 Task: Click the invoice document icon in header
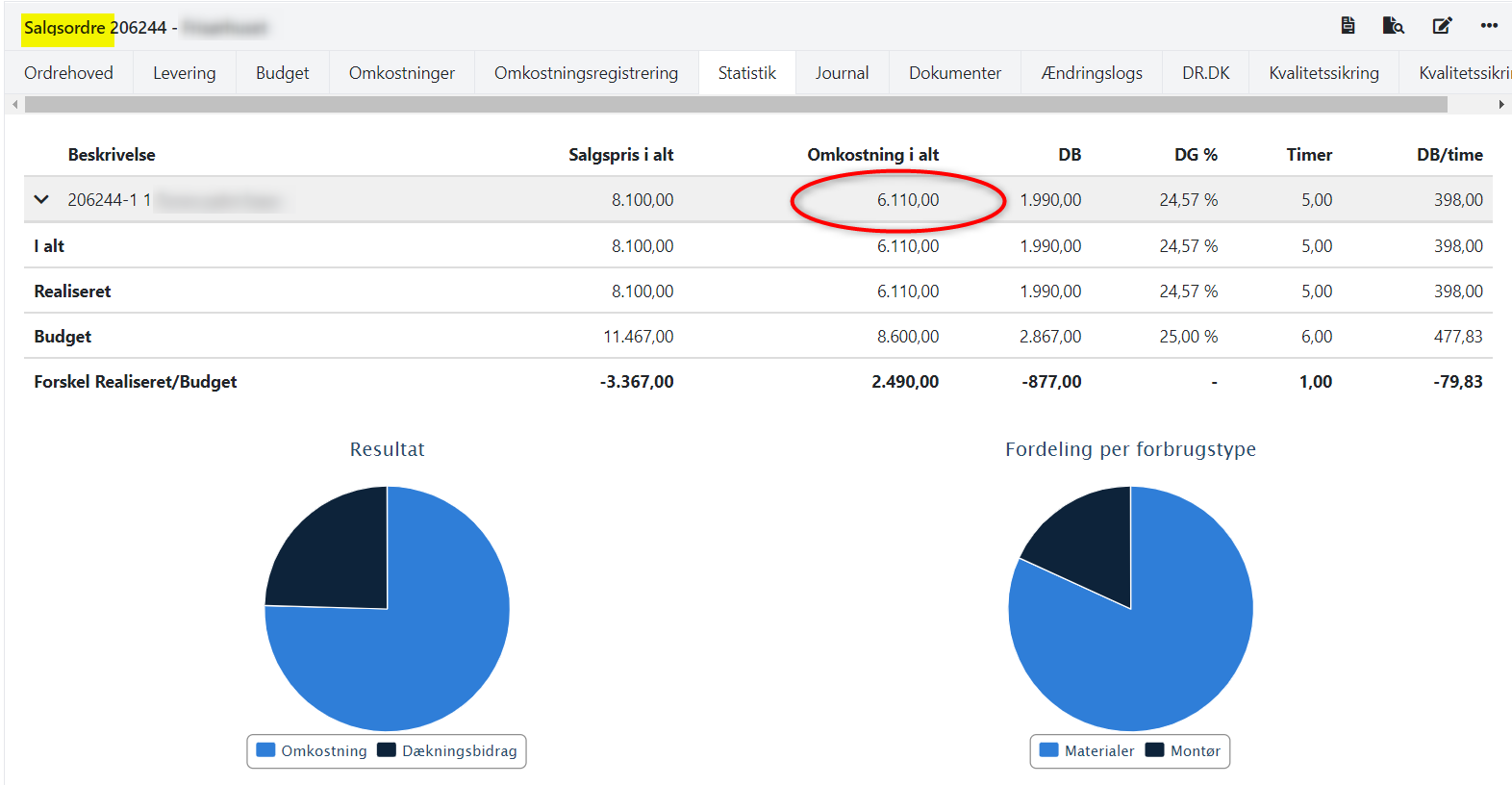point(1348,26)
